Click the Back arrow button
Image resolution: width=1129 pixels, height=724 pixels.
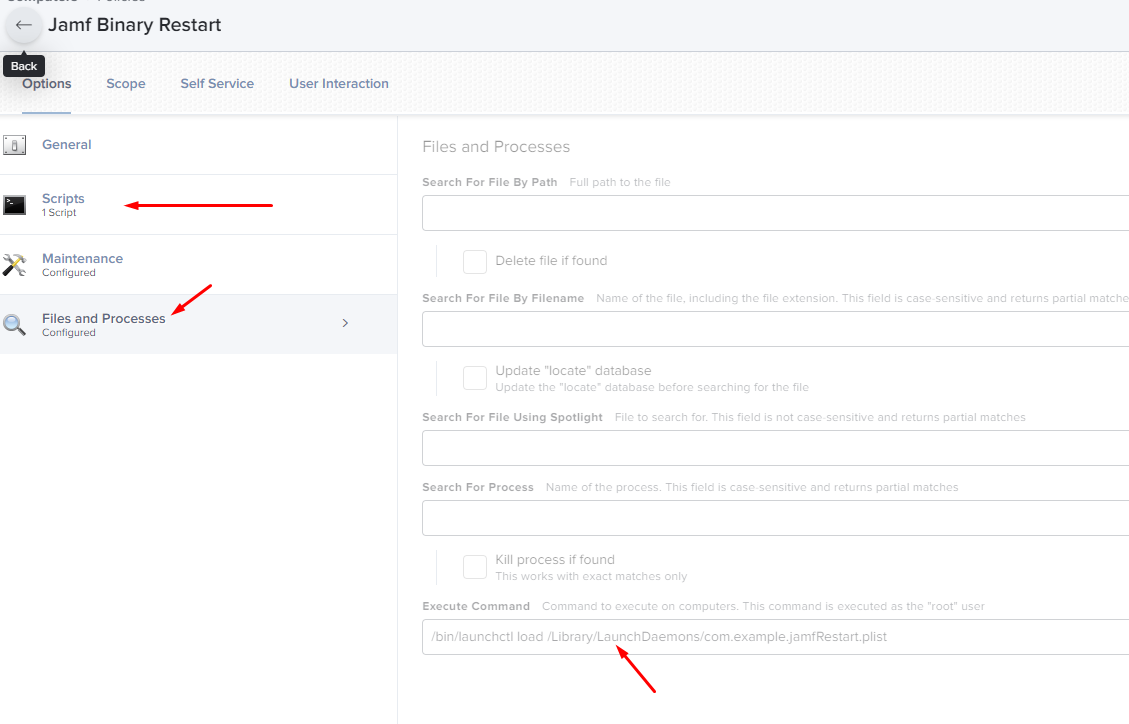click(x=23, y=25)
